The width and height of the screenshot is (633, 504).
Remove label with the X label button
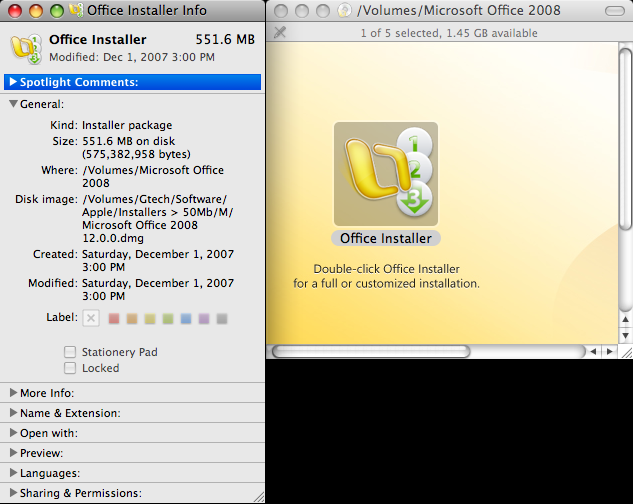click(91, 318)
